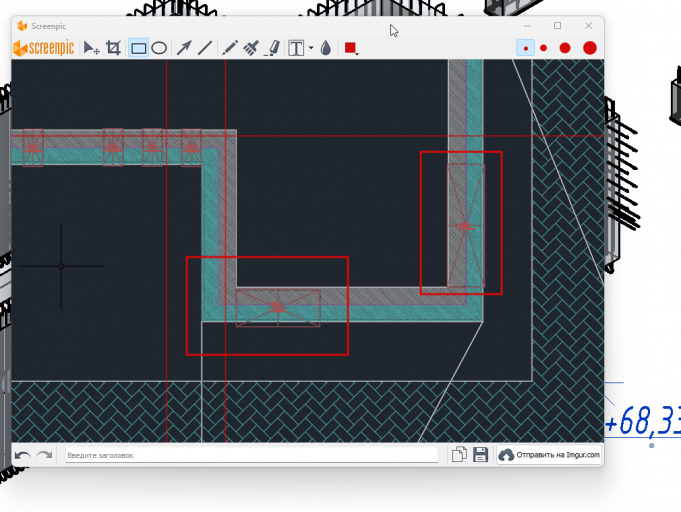Screen dimensions: 681x512
Task: Upload the image to Imgur.com
Action: click(x=549, y=455)
